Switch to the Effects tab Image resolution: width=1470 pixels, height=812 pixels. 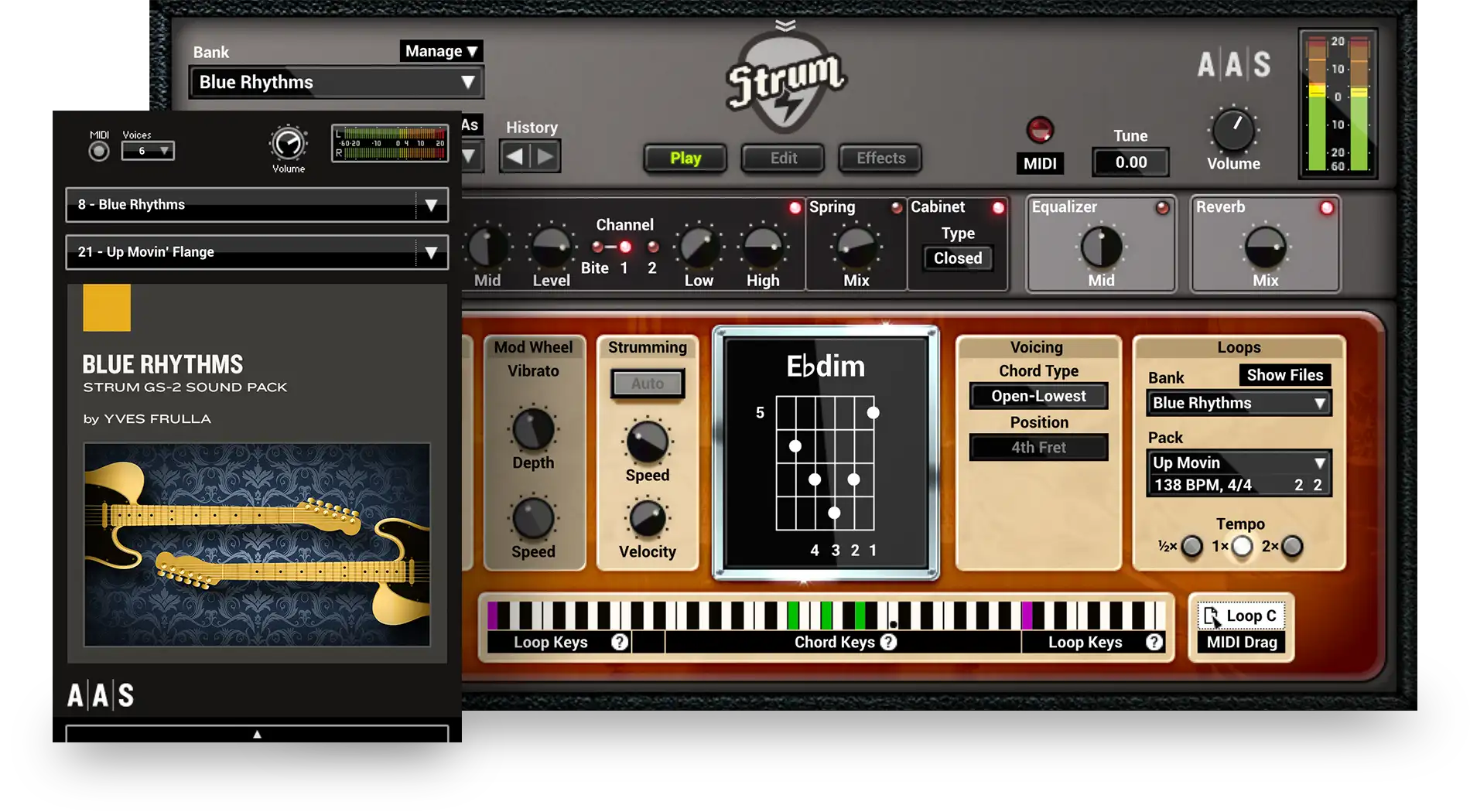880,158
